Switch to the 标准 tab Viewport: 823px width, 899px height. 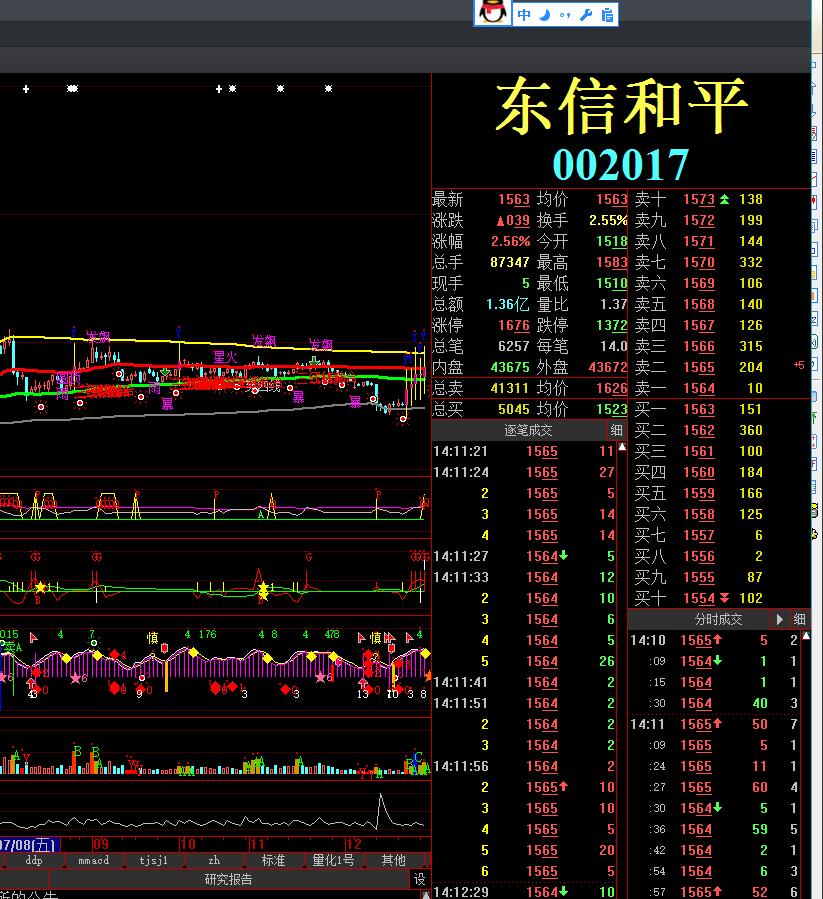[x=274, y=860]
